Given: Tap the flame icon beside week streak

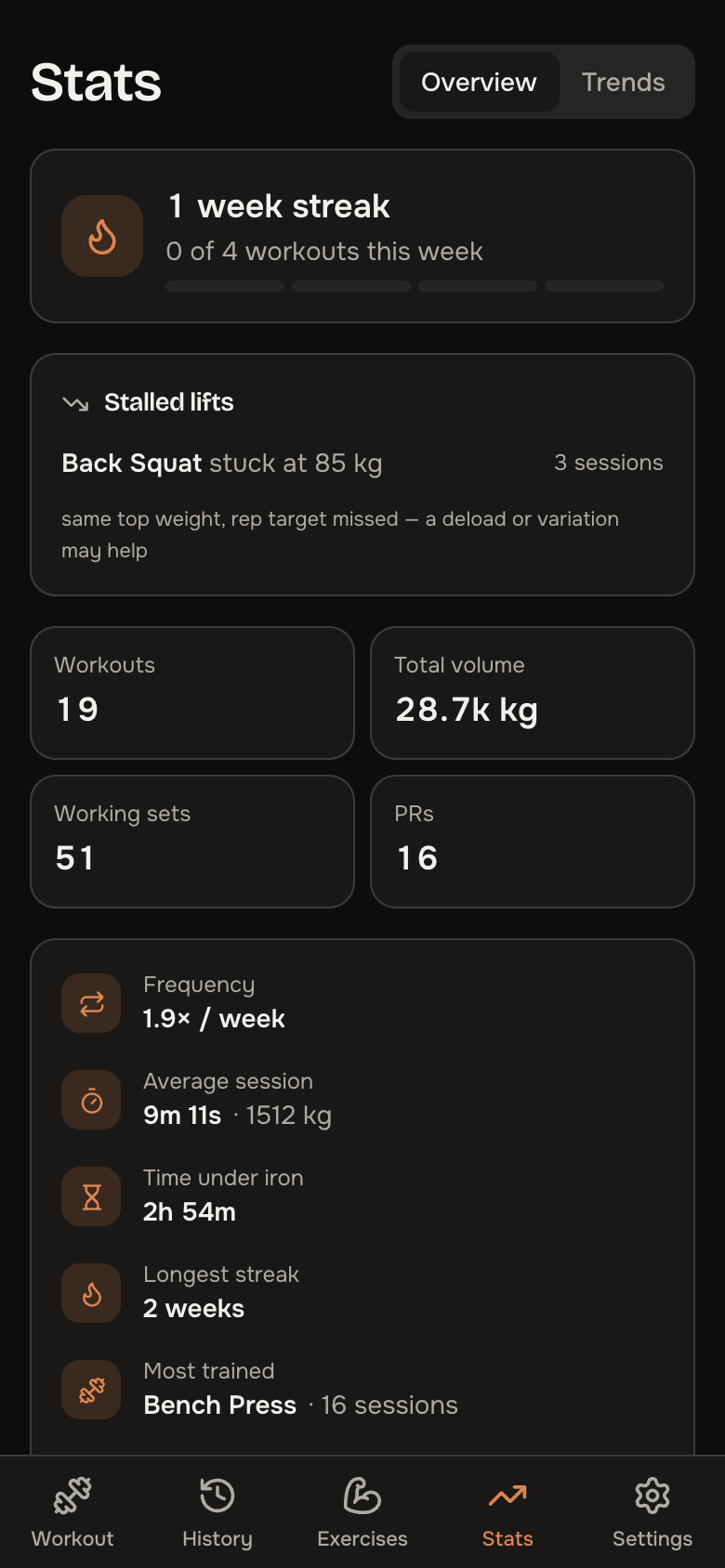Looking at the screenshot, I should click(x=102, y=236).
